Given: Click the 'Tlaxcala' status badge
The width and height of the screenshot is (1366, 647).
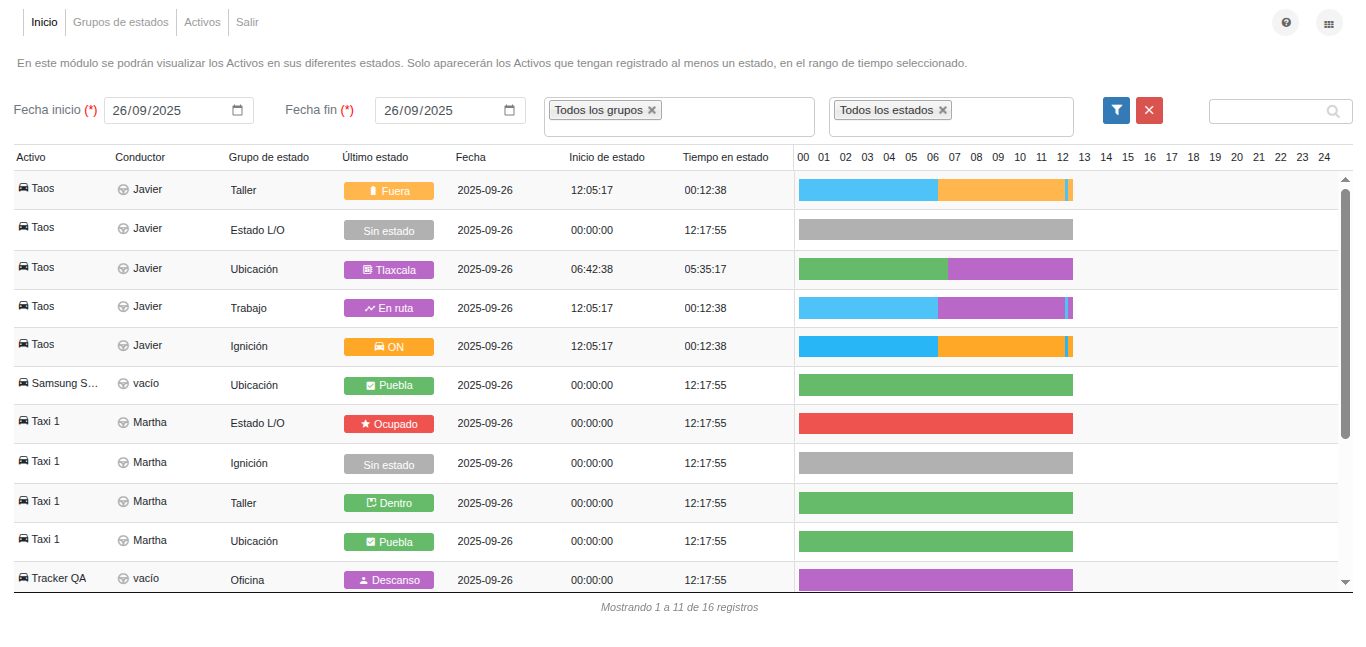Looking at the screenshot, I should [389, 270].
